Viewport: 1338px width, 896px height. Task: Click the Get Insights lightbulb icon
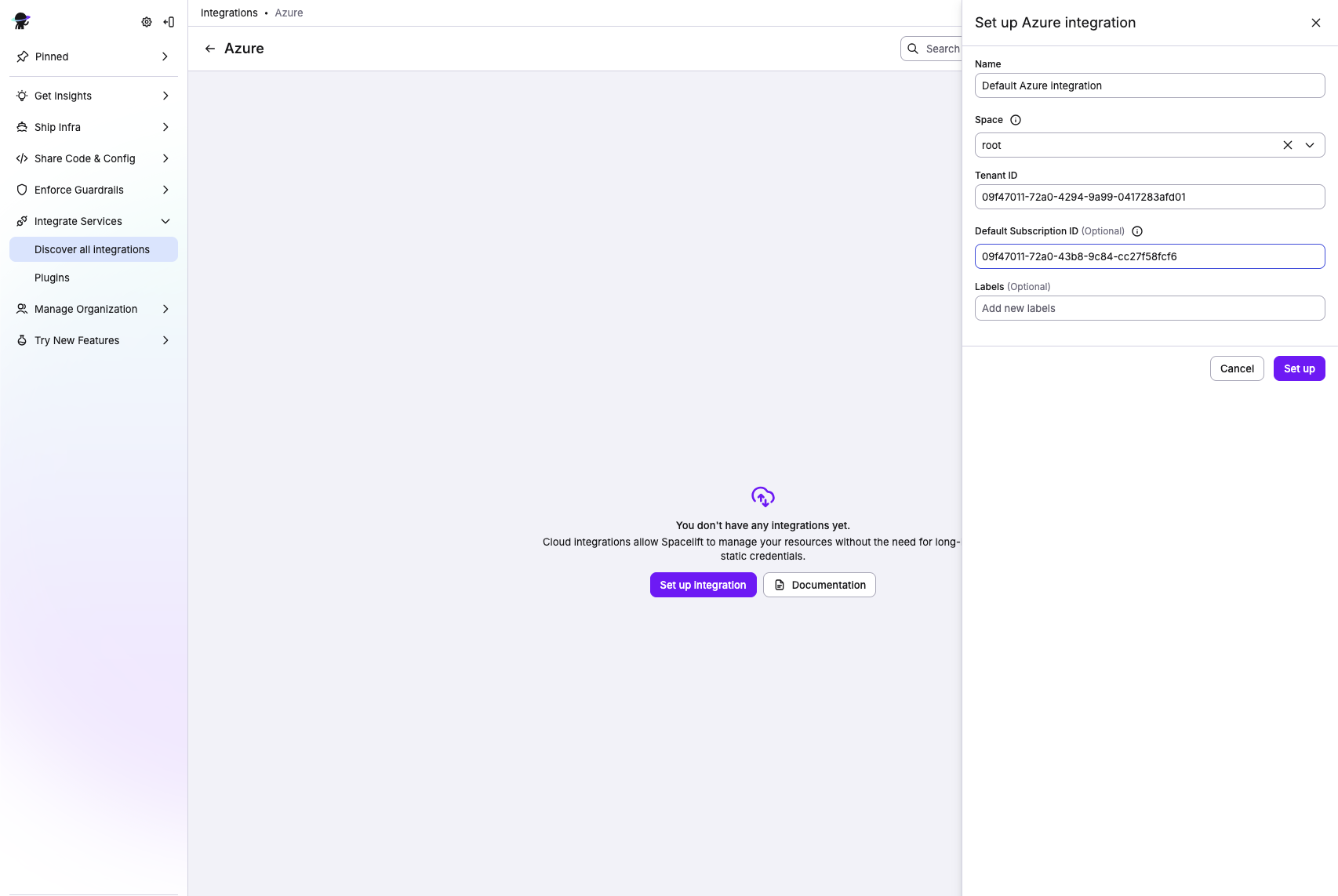coord(22,95)
